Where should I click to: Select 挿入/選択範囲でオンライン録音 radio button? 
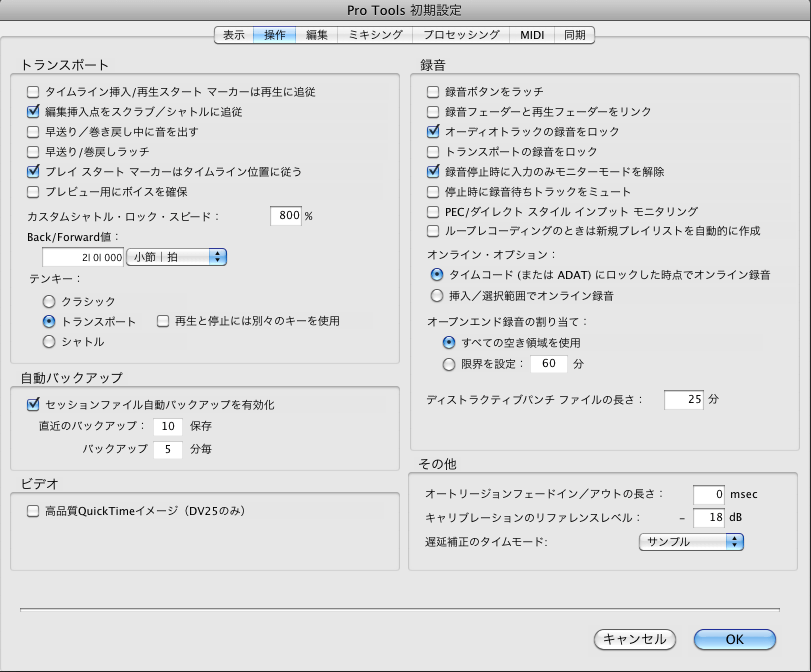point(437,296)
